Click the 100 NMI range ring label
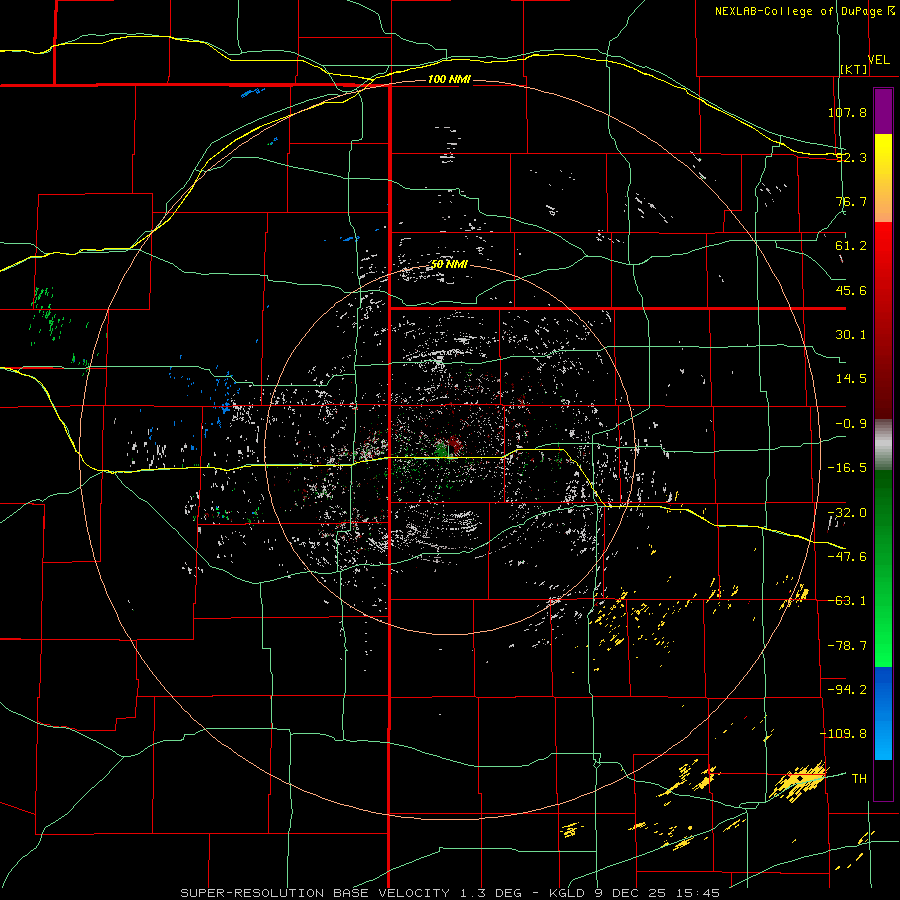Viewport: 900px width, 900px height. pyautogui.click(x=449, y=79)
